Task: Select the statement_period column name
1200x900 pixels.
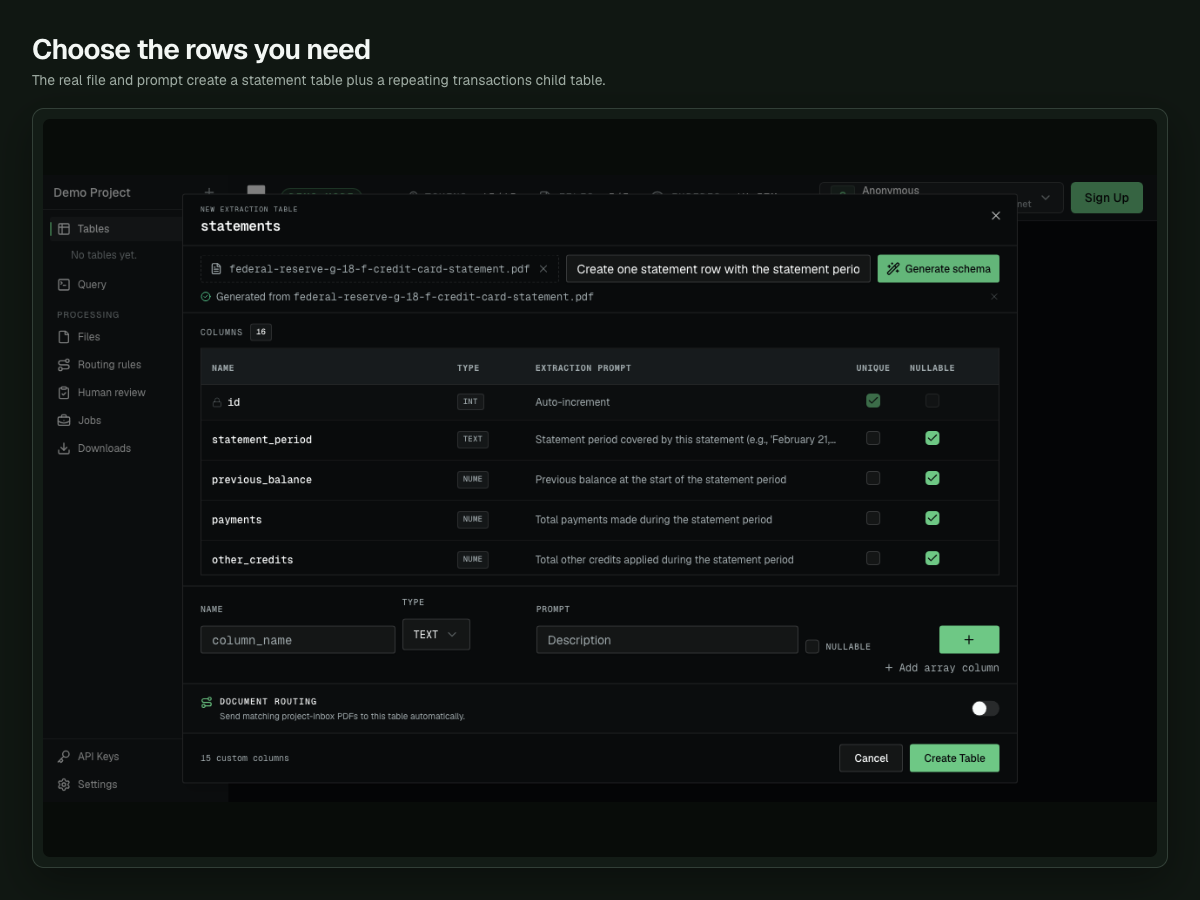Action: (262, 440)
